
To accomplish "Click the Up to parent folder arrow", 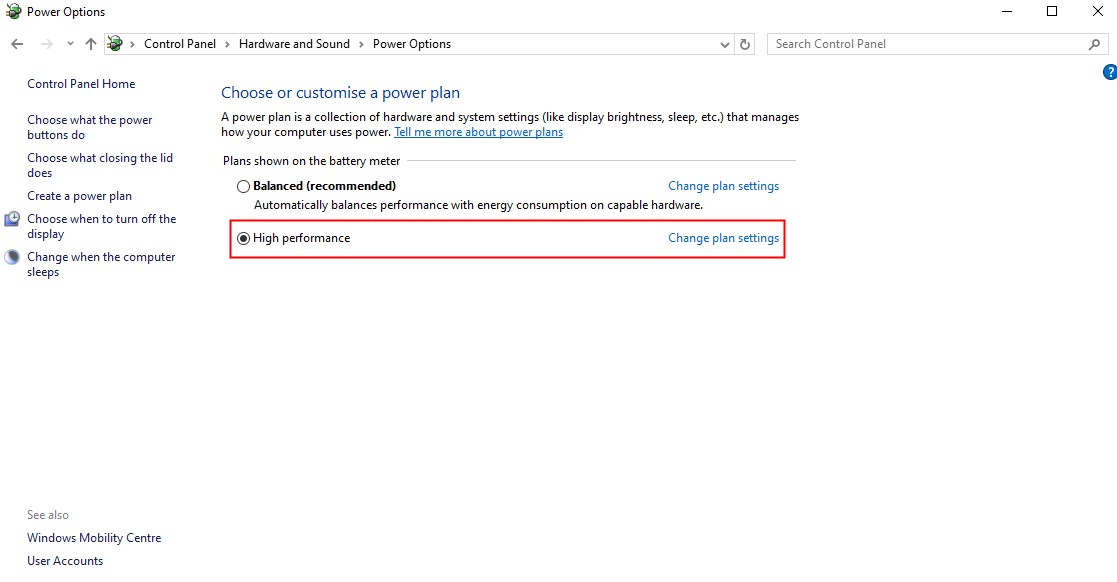I will [91, 44].
